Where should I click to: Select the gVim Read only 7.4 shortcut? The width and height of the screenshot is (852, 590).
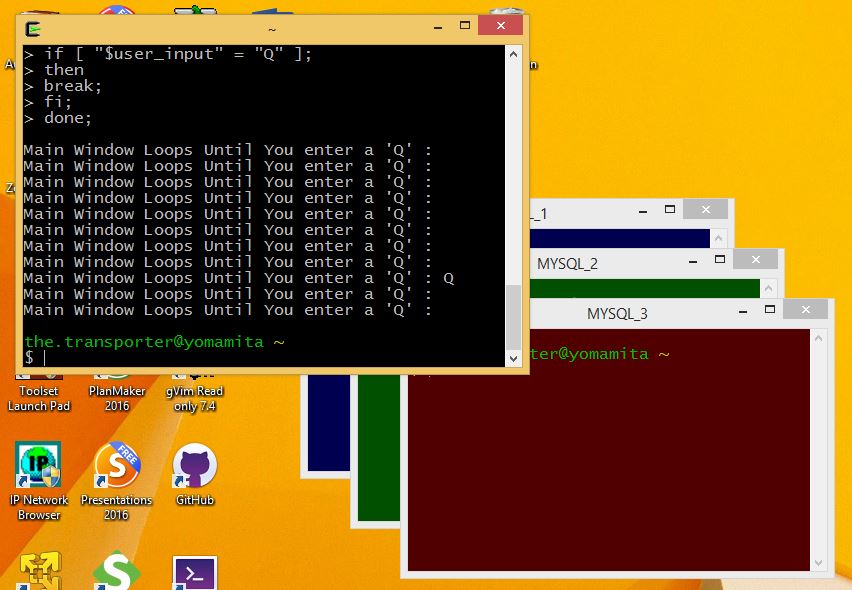point(195,391)
